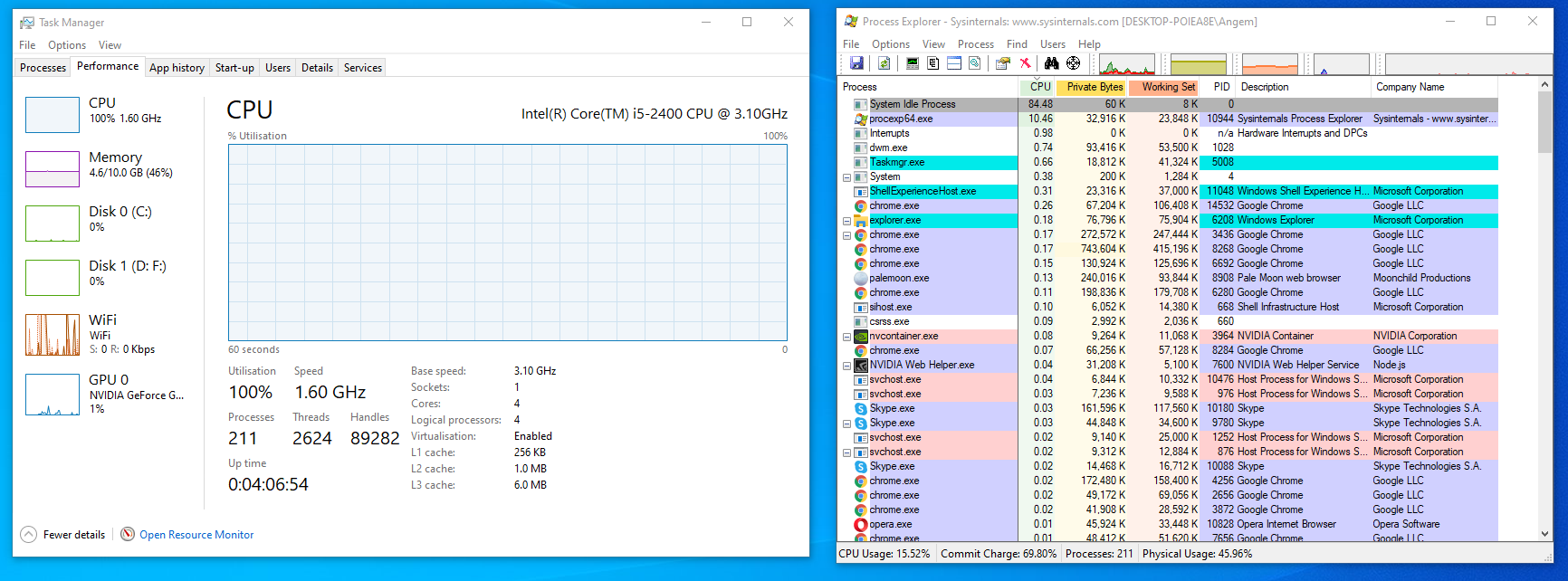Open the Services tab in Task Manager
Image resolution: width=1568 pixels, height=581 pixels.
click(x=363, y=67)
